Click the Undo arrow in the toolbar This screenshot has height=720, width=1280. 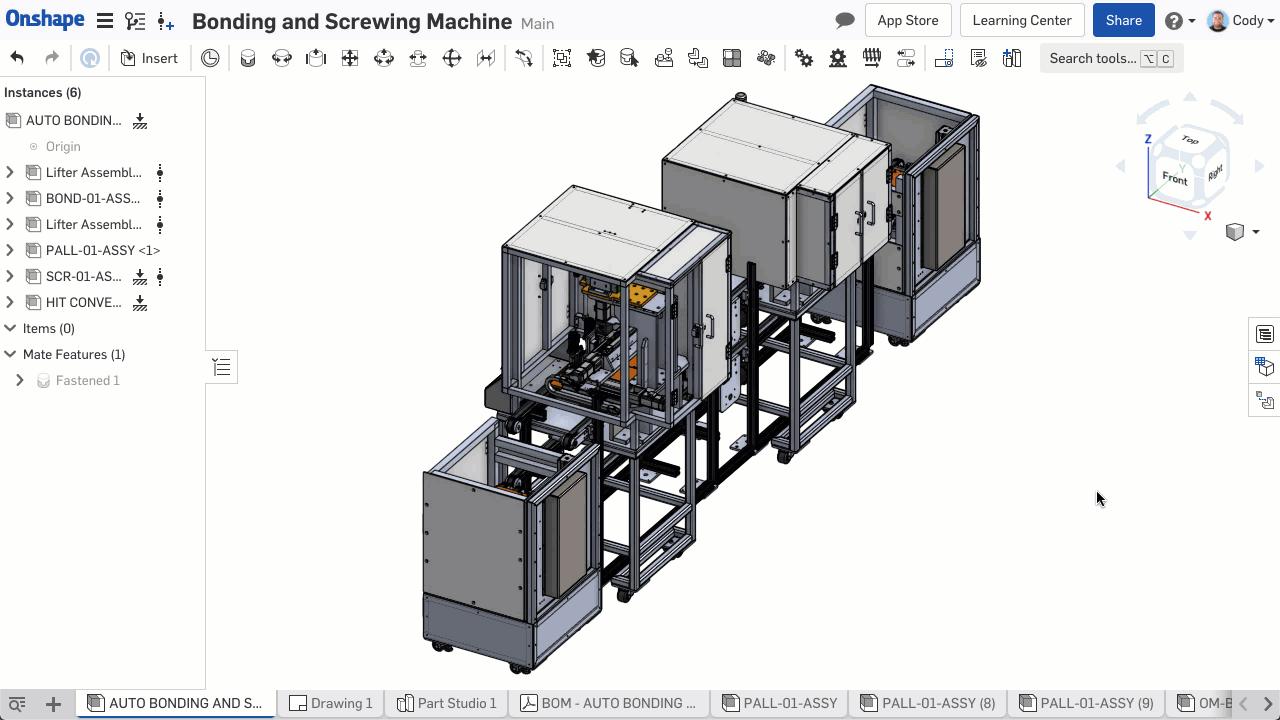(x=17, y=58)
